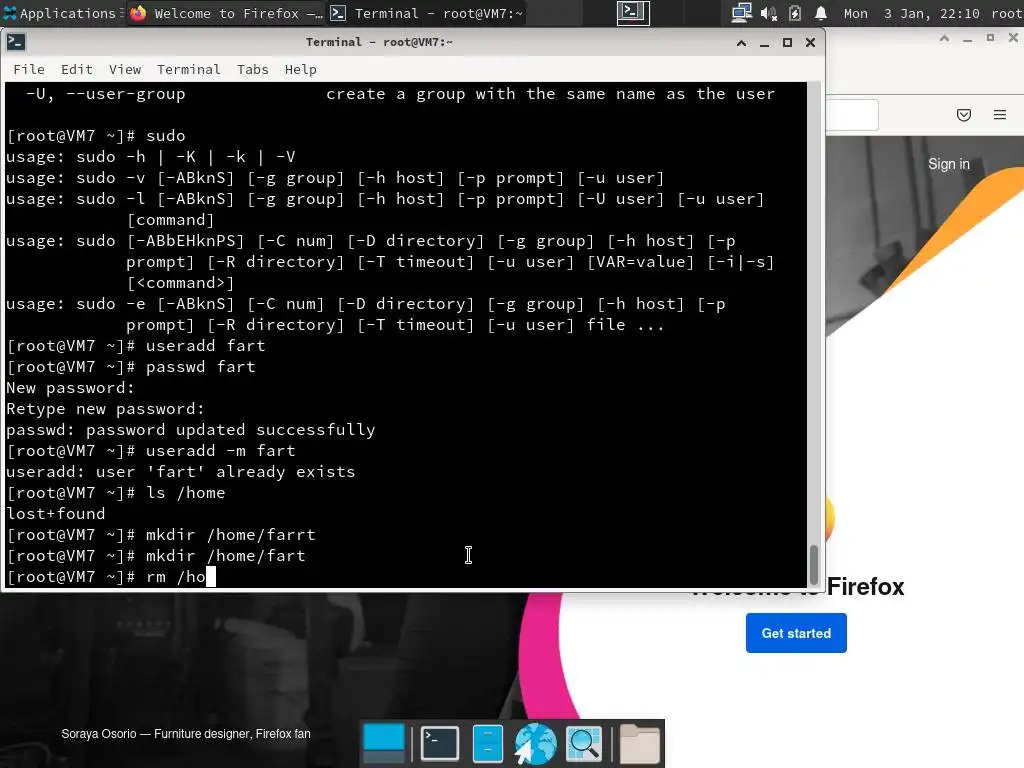Open network connection tray icon
Image resolution: width=1024 pixels, height=768 pixels.
(741, 13)
